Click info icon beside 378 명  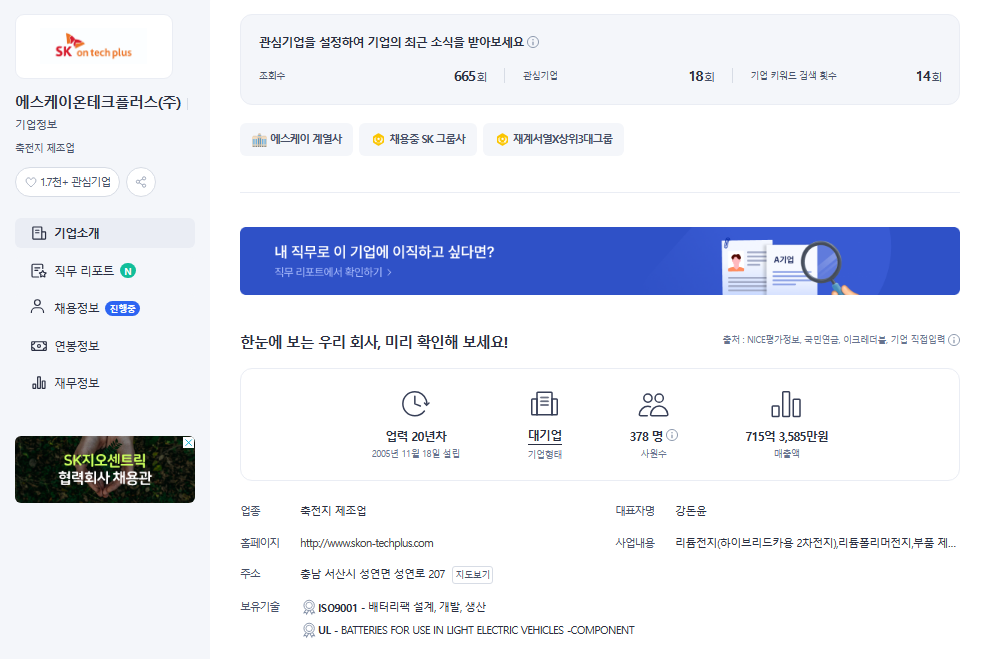[x=672, y=436]
